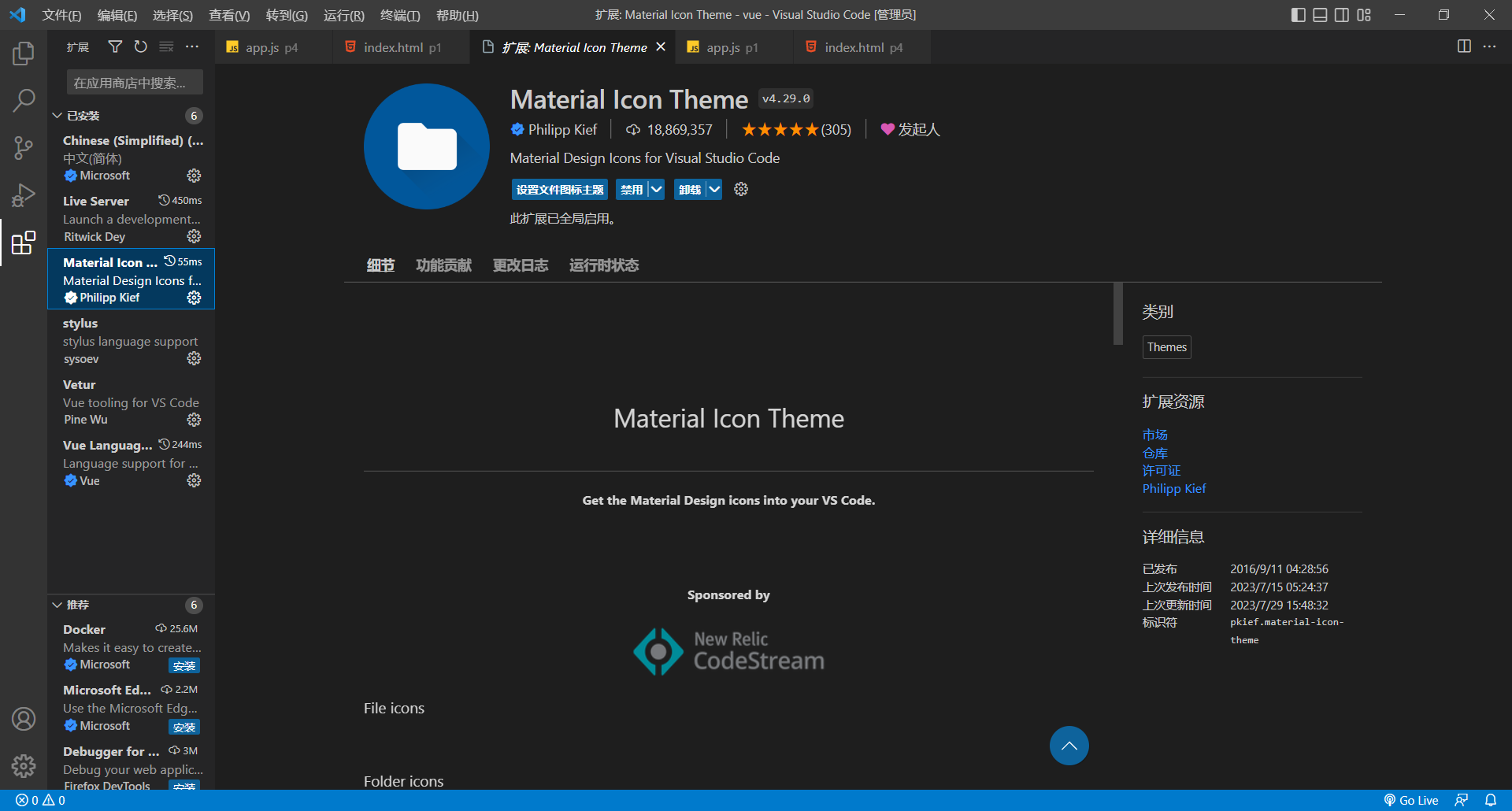Manage Live Server extension gear
This screenshot has height=811, width=1512.
tap(194, 236)
